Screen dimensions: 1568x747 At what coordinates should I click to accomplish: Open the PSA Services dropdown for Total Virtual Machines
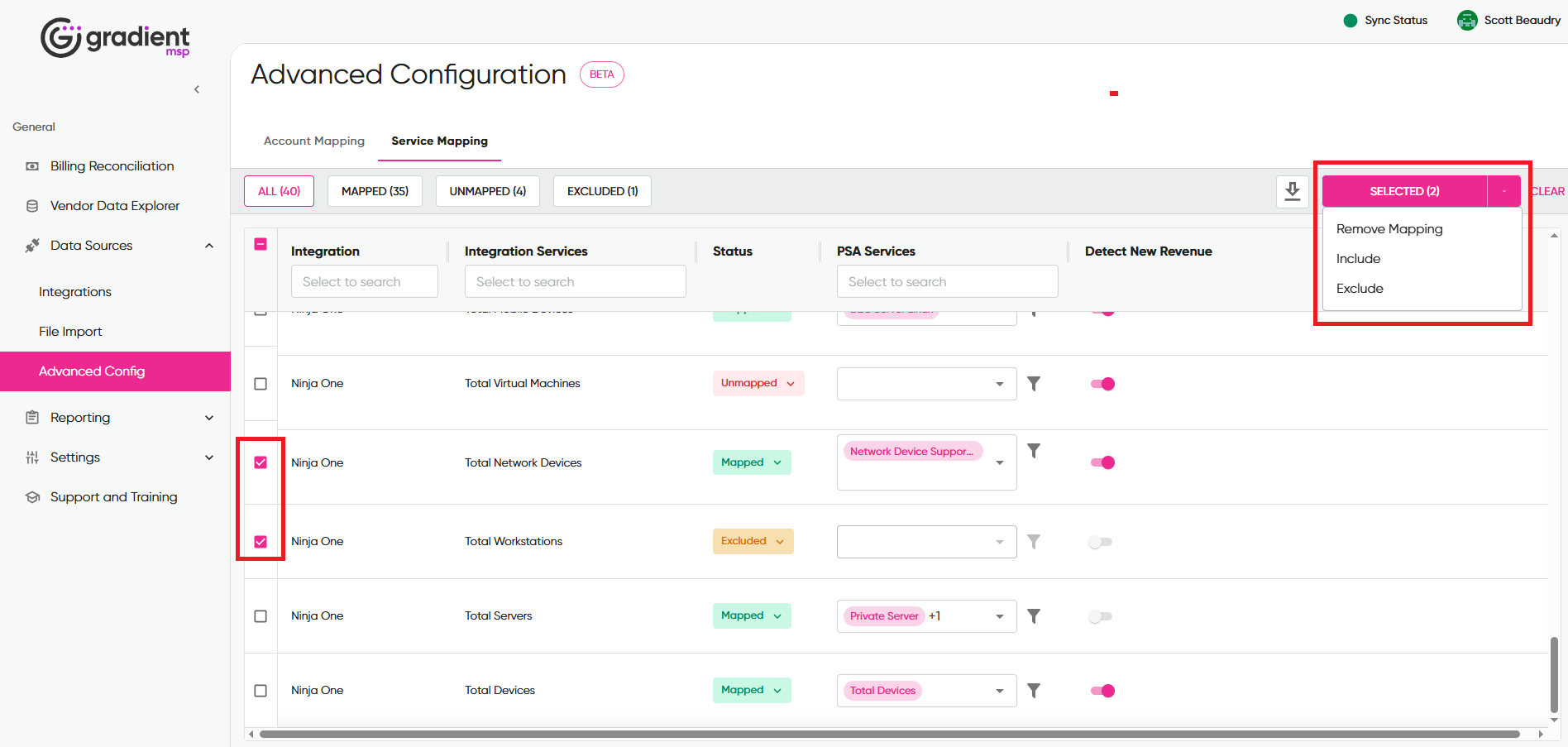[x=927, y=384]
